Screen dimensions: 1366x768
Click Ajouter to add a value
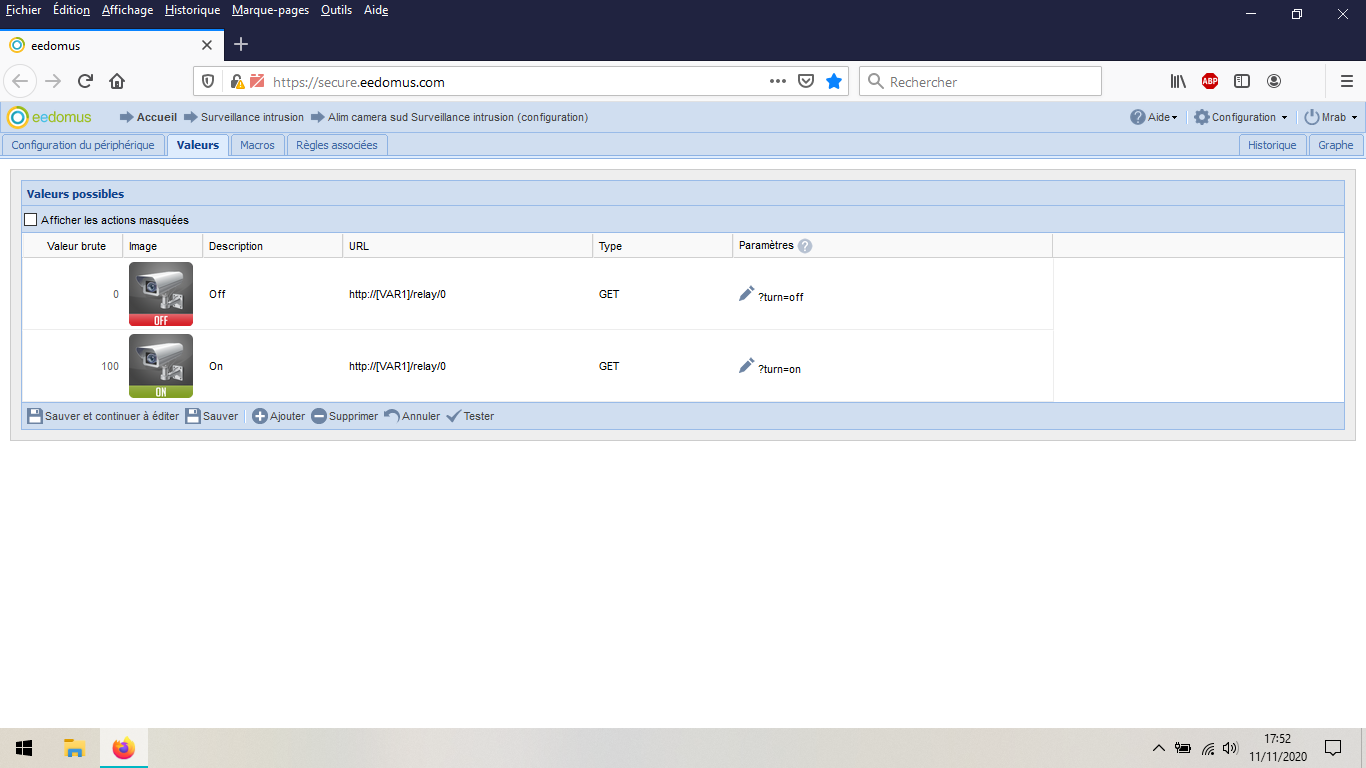(278, 416)
